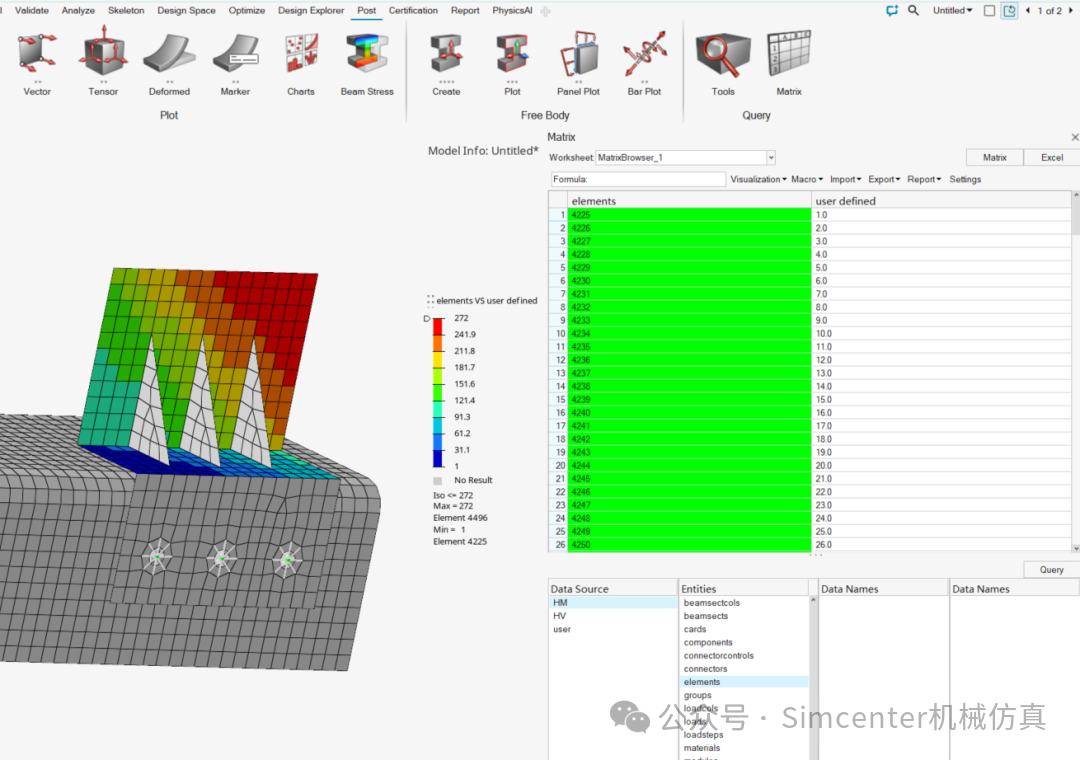Select the Marker plot tool
This screenshot has height=760, width=1080.
click(x=235, y=57)
